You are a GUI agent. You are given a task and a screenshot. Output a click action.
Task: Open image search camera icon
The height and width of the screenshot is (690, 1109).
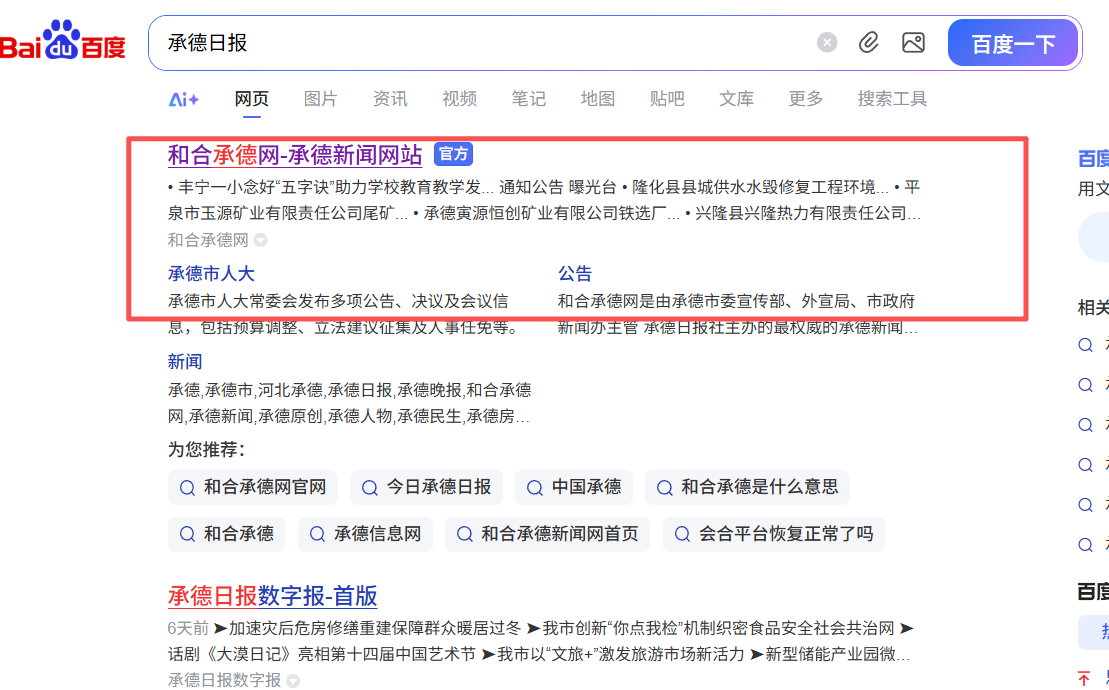(x=913, y=43)
